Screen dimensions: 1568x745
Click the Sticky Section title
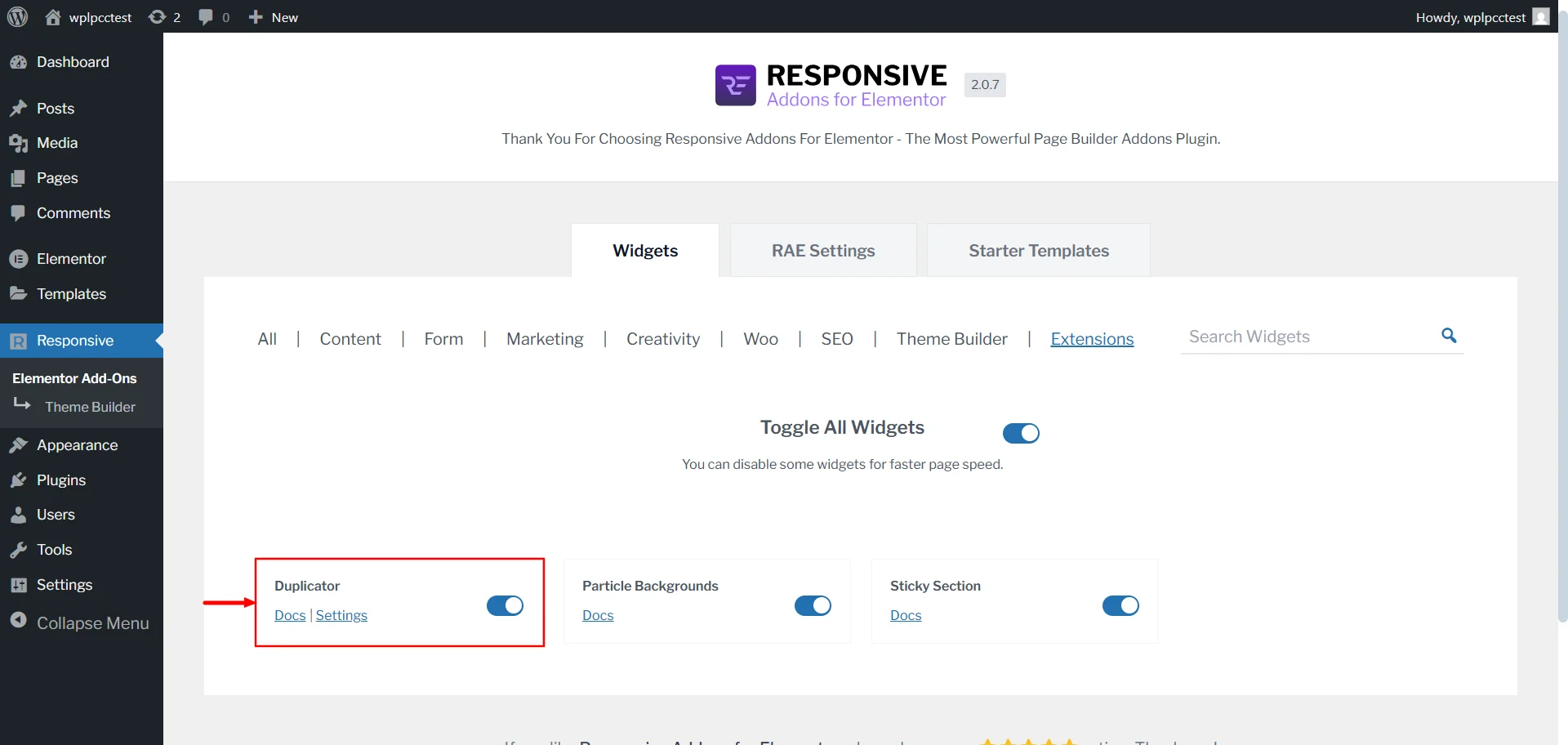[x=935, y=586]
